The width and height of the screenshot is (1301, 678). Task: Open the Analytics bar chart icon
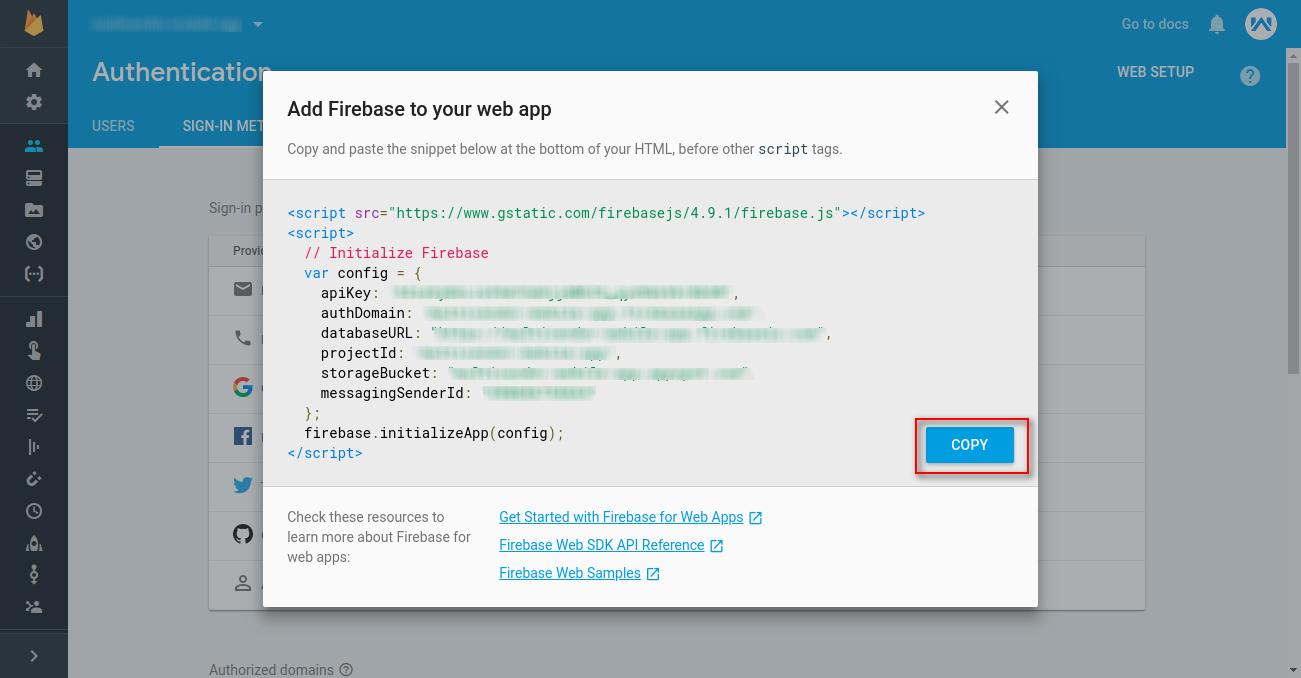coord(34,319)
